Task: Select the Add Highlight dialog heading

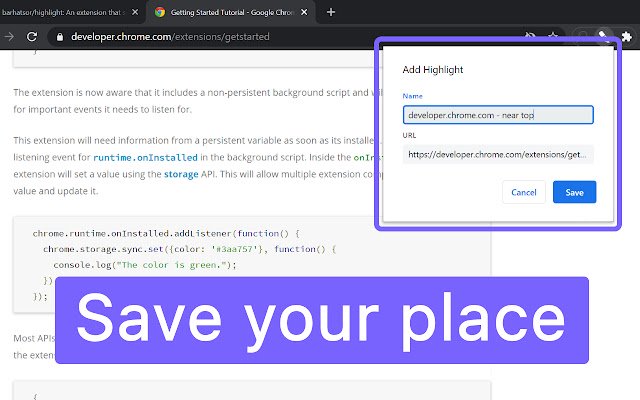Action: pos(433,70)
